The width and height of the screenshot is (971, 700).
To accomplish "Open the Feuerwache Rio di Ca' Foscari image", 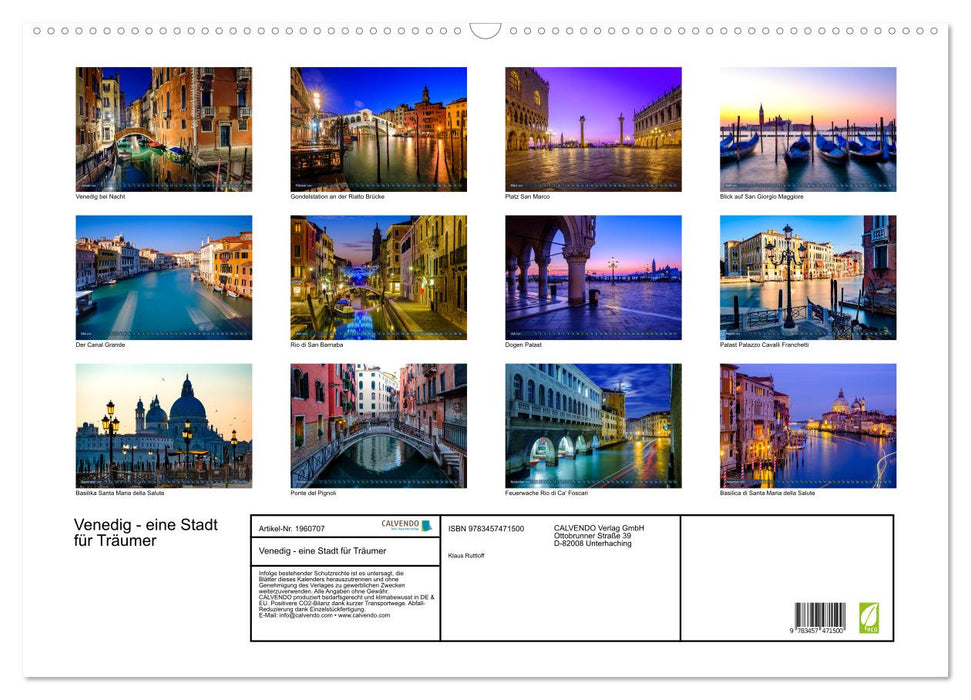I will pyautogui.click(x=593, y=426).
